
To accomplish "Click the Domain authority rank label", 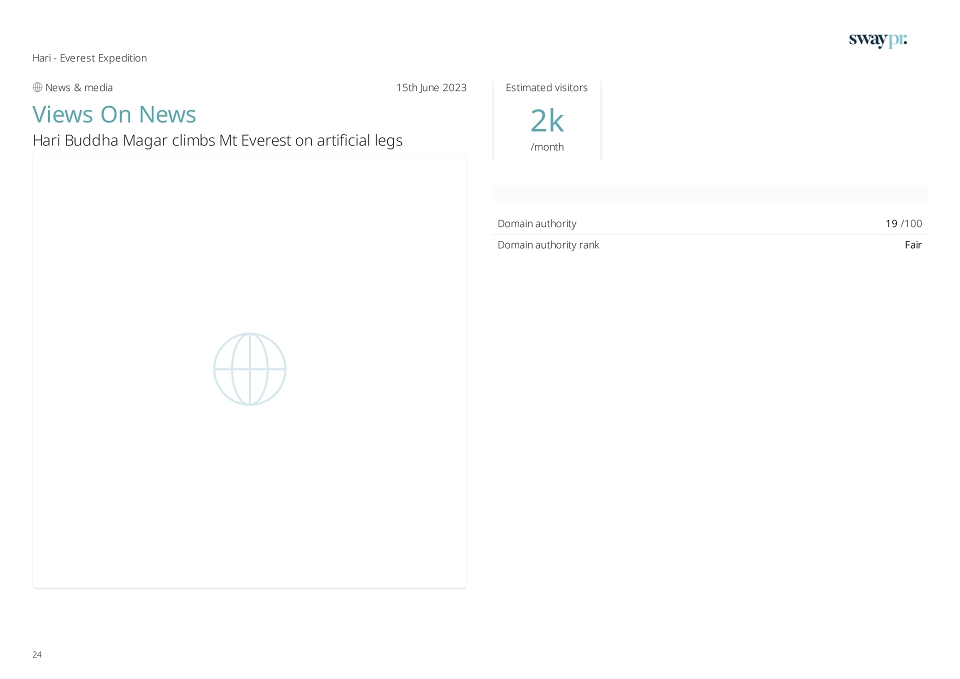I will tap(548, 245).
